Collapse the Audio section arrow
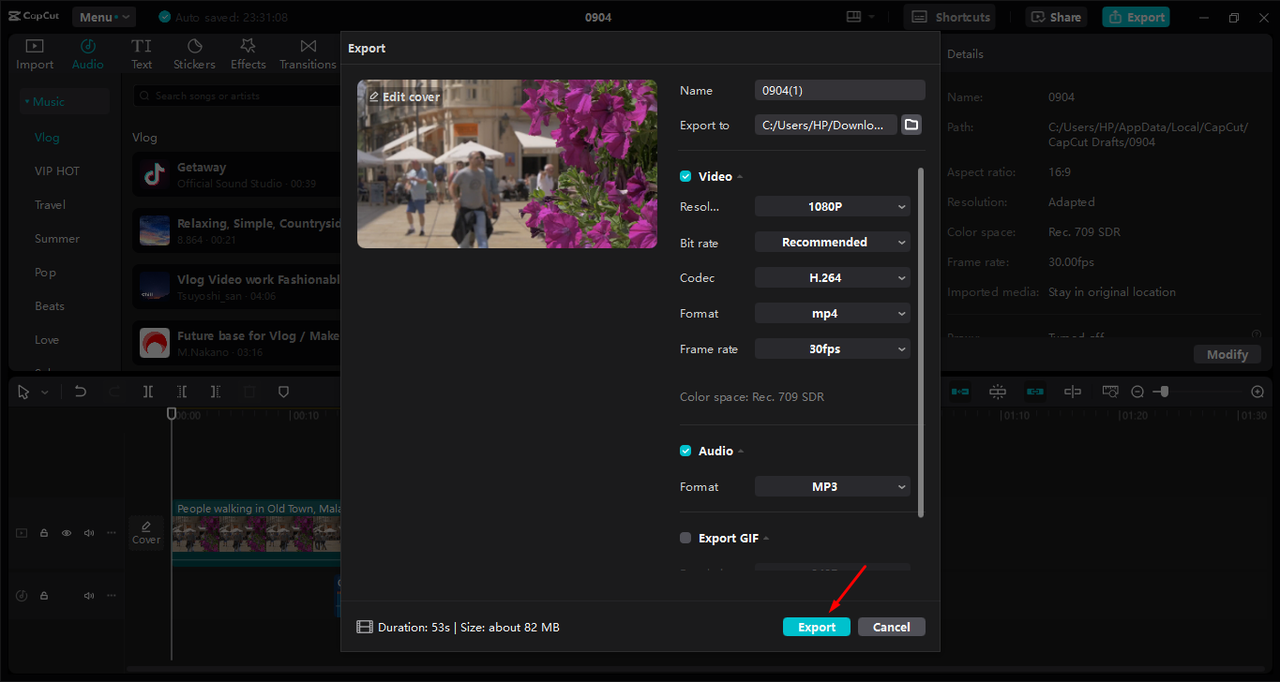Screen dimensions: 1280x682 pos(741,452)
